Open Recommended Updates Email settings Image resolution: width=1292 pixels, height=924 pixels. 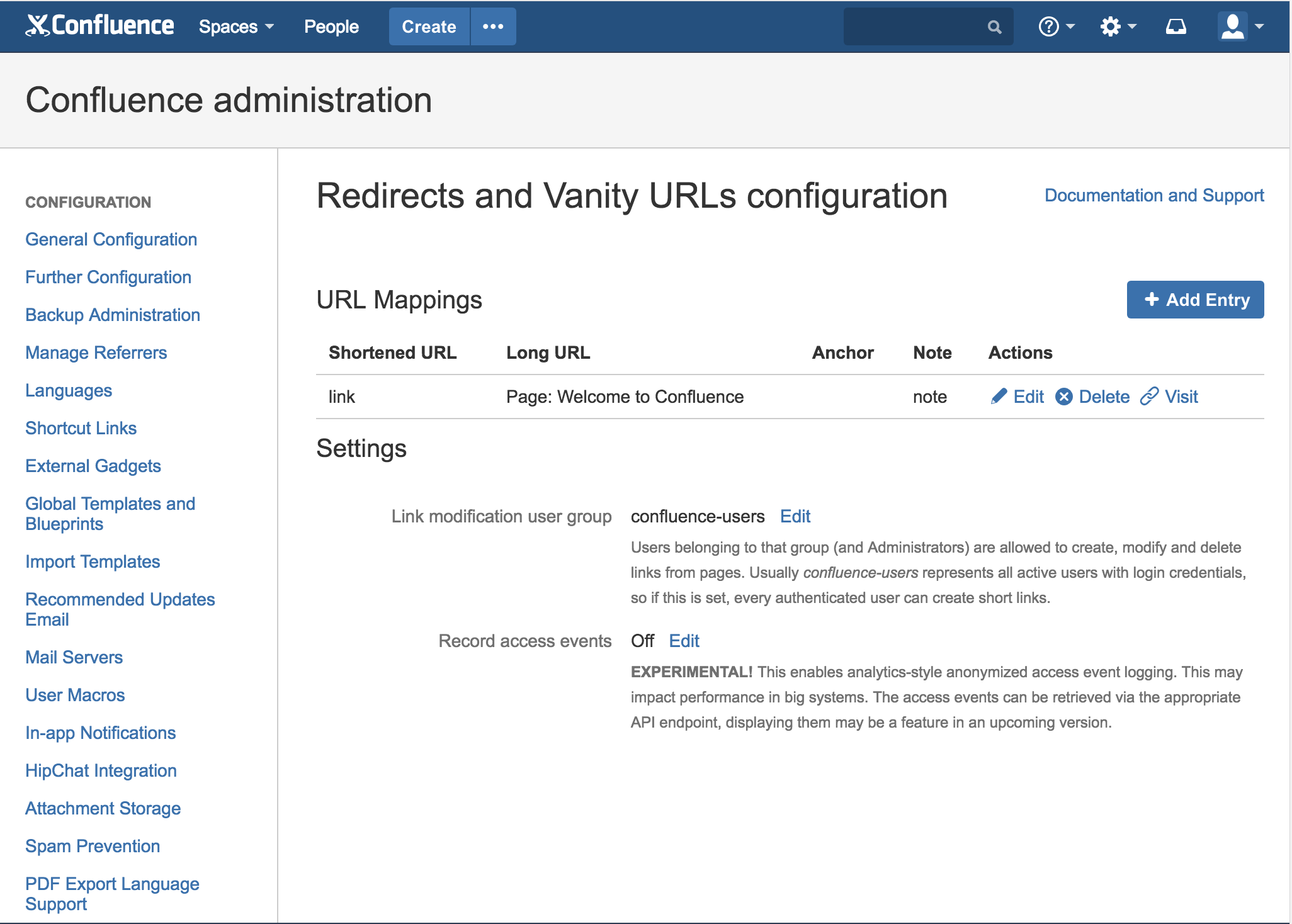(x=120, y=609)
